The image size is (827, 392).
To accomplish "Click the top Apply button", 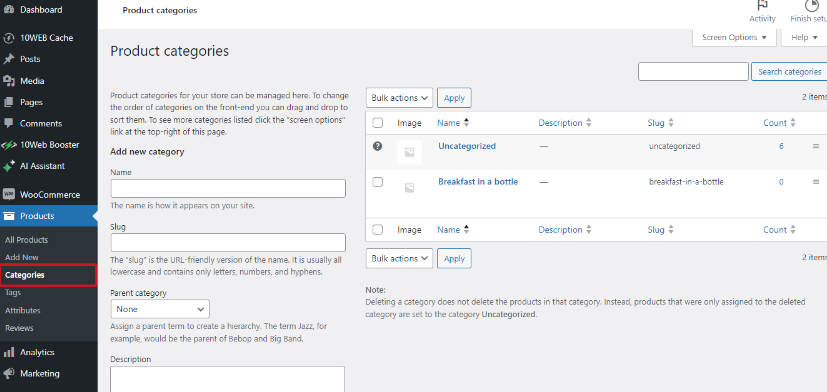I will [454, 98].
